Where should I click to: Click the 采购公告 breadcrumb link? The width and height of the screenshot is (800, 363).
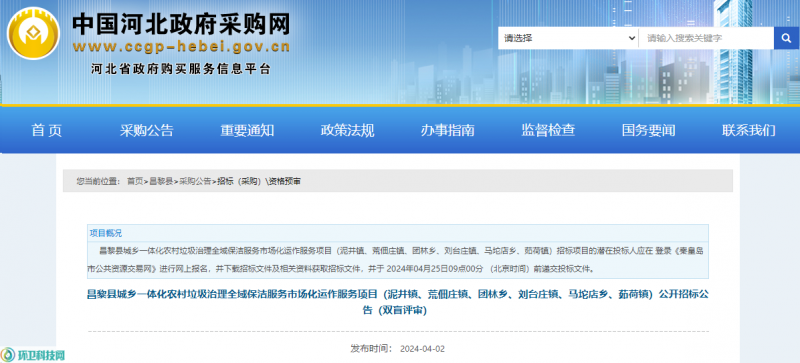point(195,181)
